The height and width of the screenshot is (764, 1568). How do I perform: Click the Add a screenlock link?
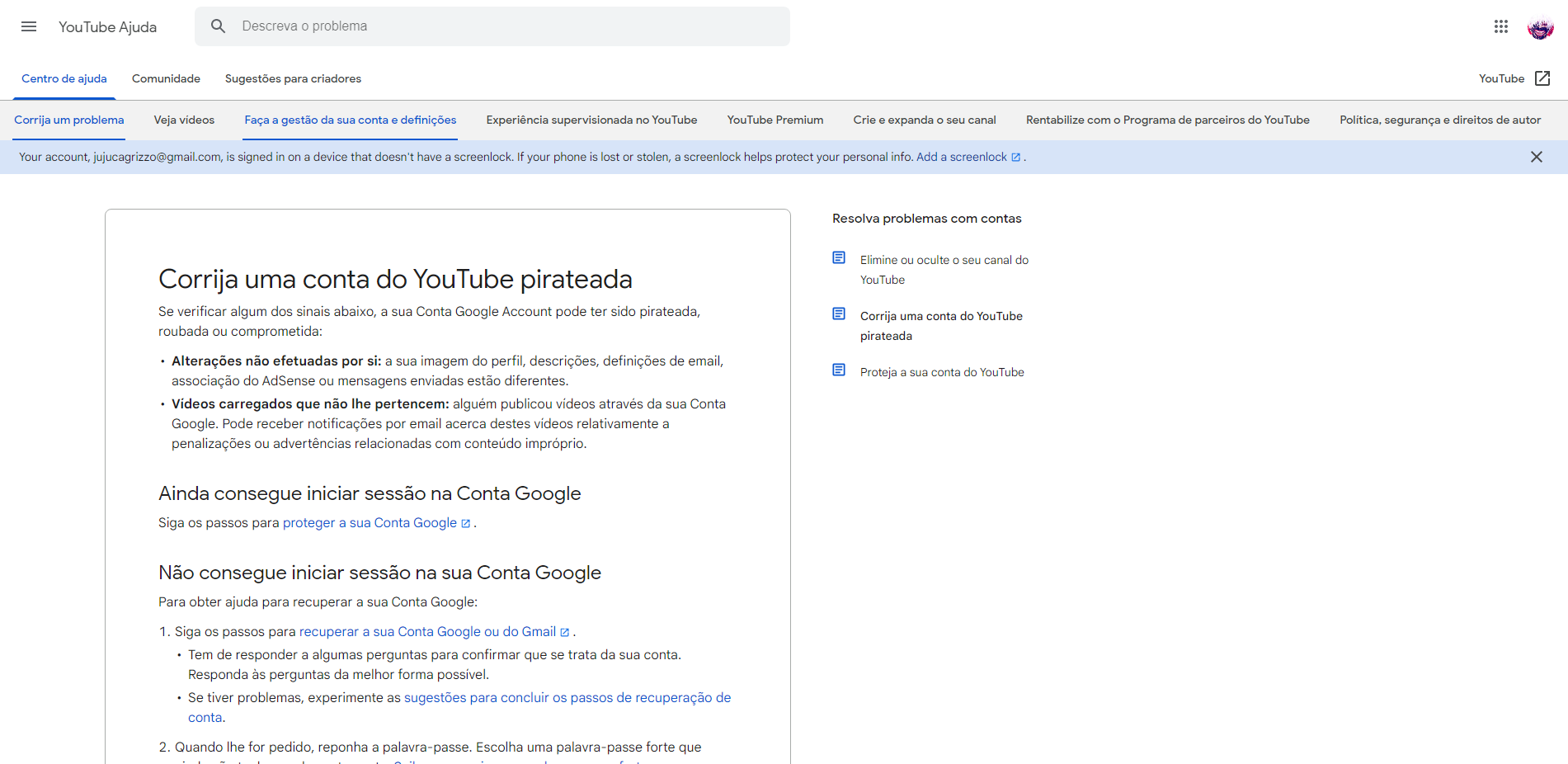coord(962,157)
